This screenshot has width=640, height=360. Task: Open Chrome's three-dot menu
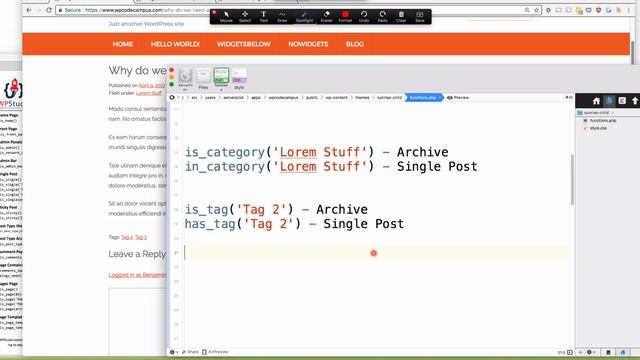click(629, 10)
